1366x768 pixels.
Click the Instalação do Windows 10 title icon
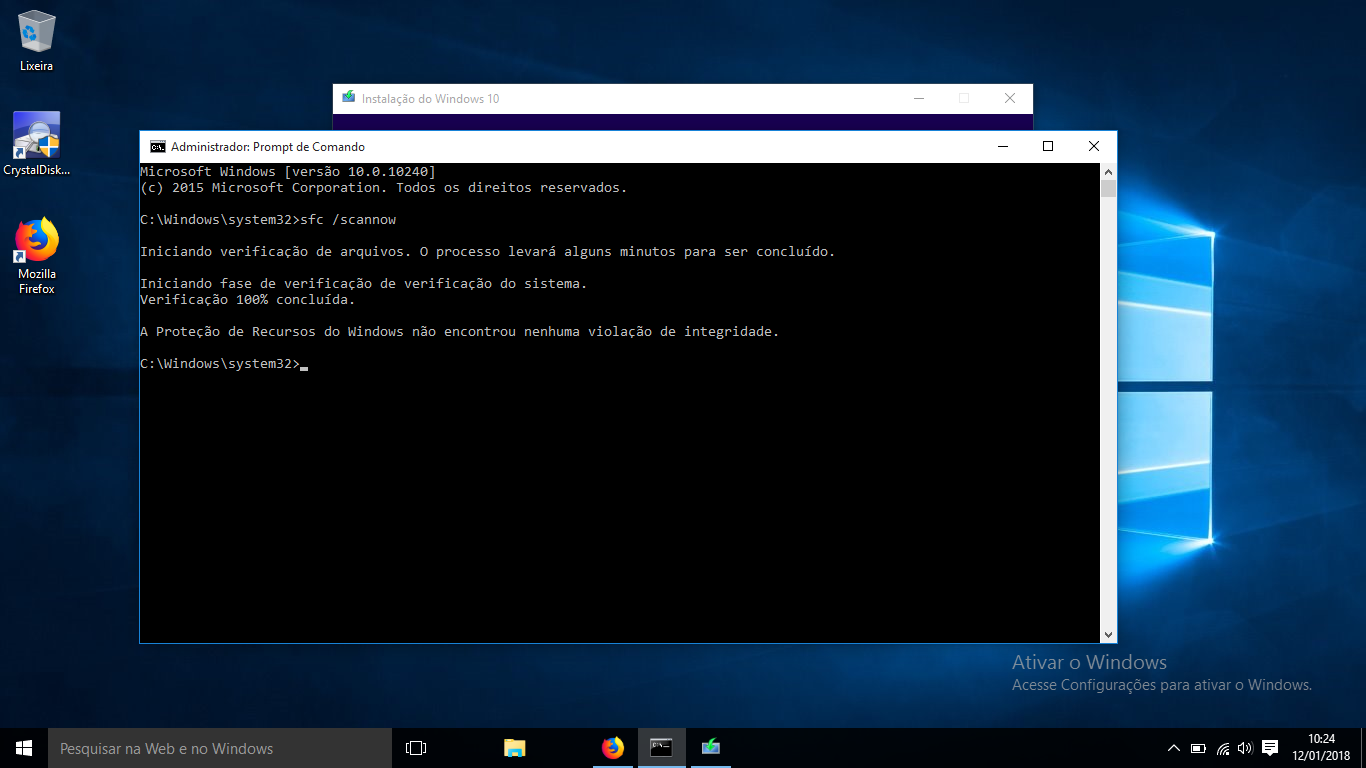348,98
